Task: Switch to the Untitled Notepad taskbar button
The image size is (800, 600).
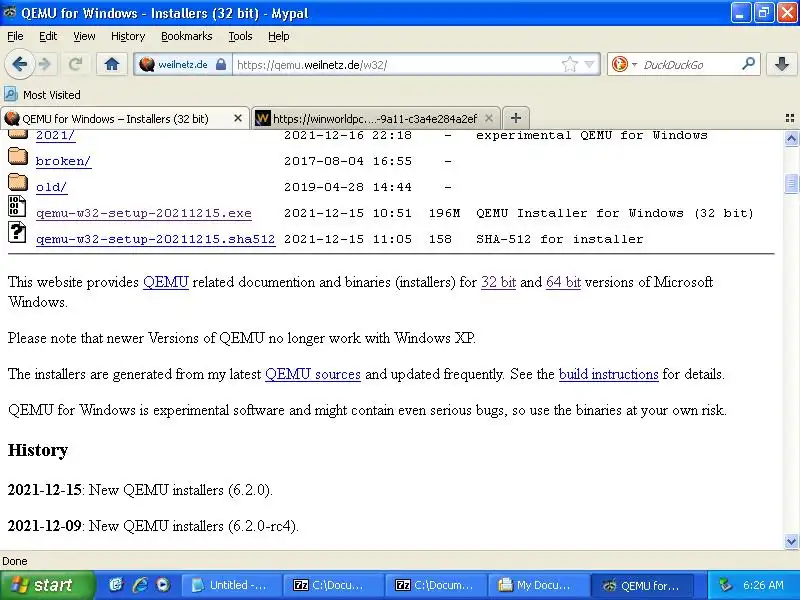Action: 230,585
